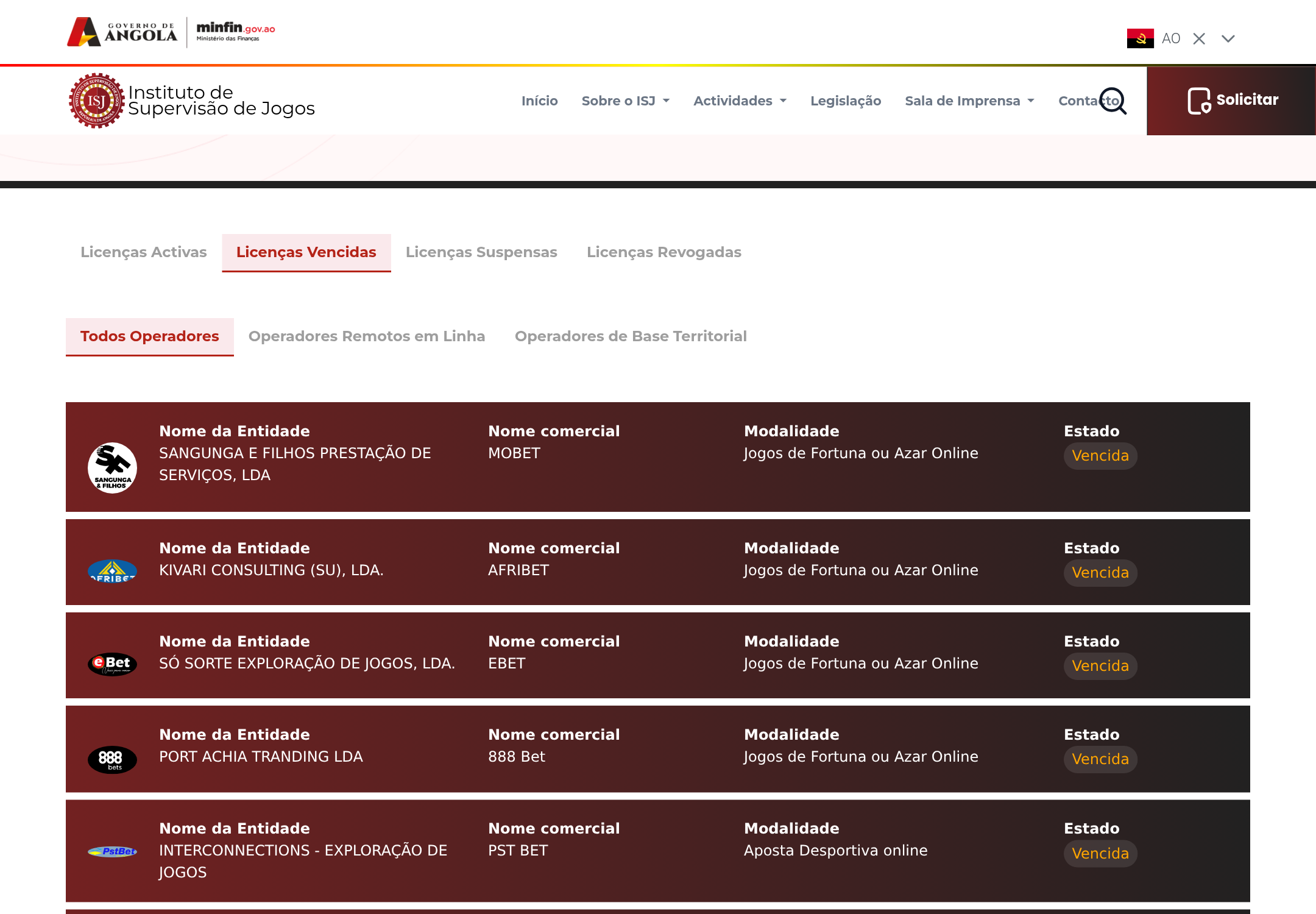Image resolution: width=1316 pixels, height=914 pixels.
Task: Click the Vencida badge for MOBET
Action: (1100, 456)
